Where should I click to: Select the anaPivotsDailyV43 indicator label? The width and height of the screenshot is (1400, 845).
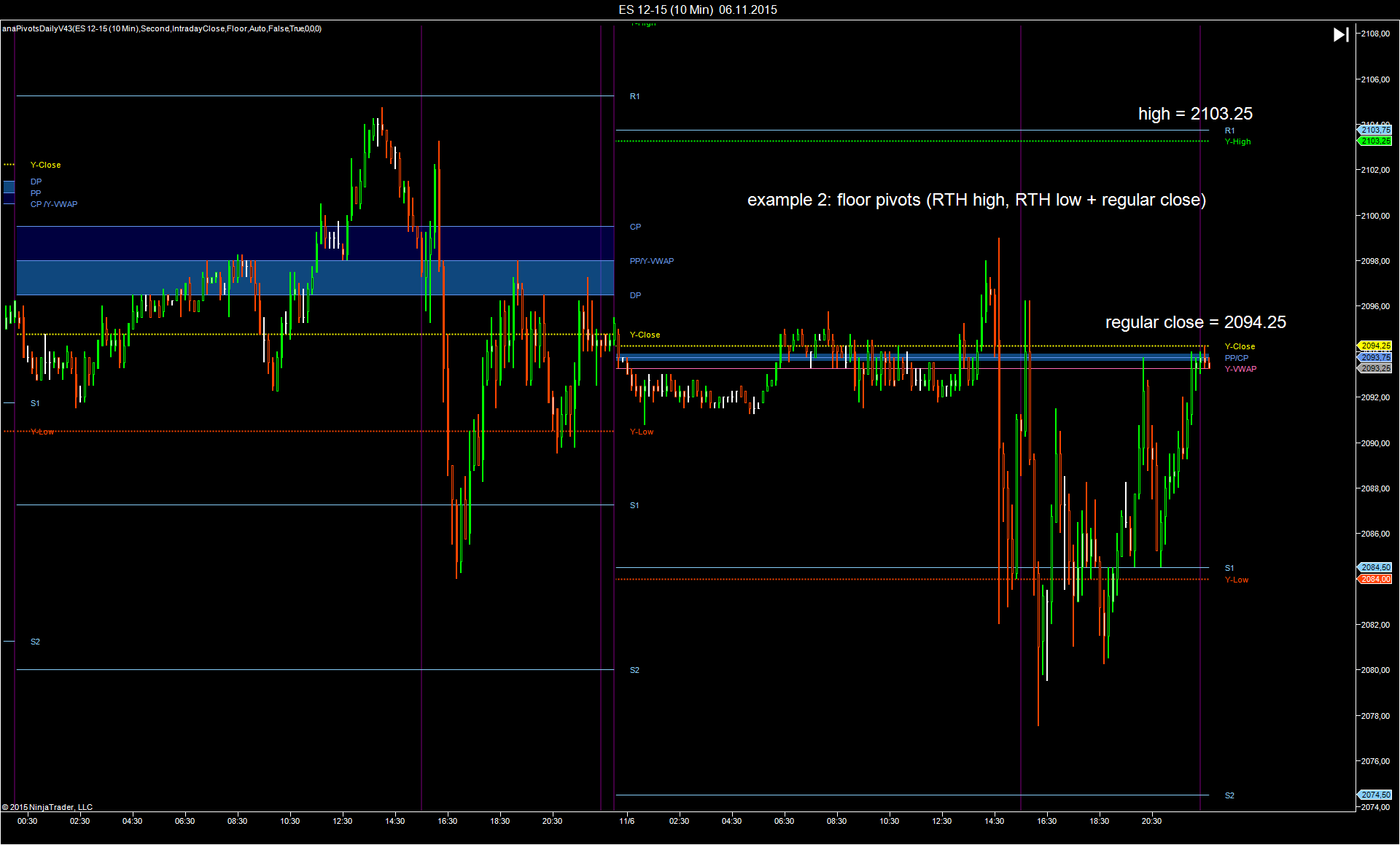coord(162,28)
